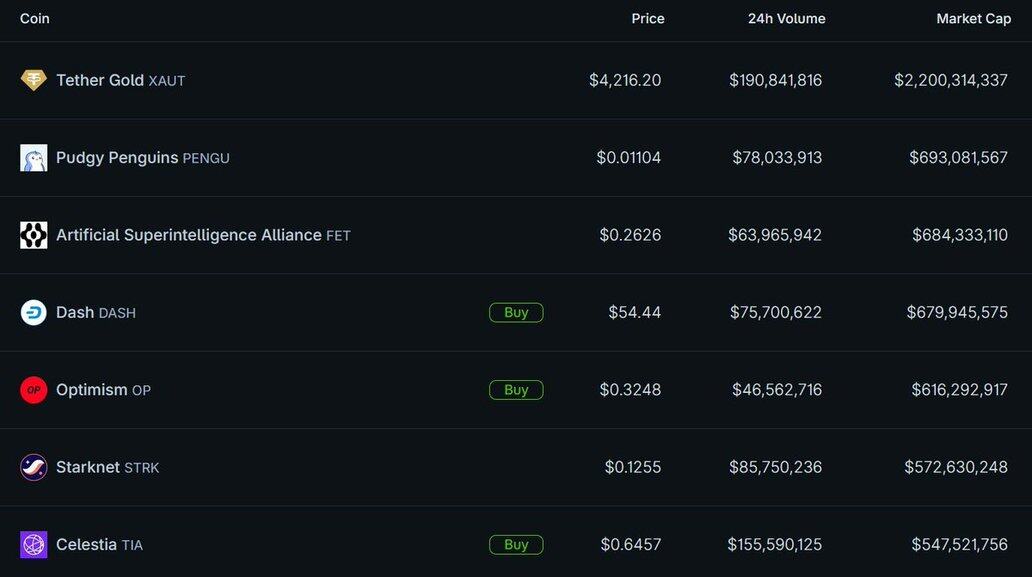The height and width of the screenshot is (577, 1032).
Task: Click the purple Celestia icon
Action: click(34, 545)
